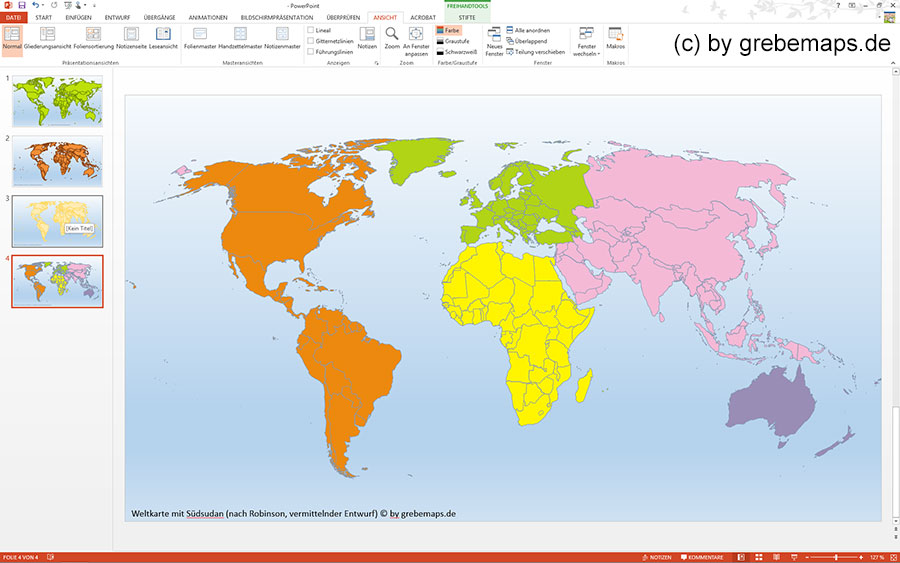
Task: Open the Folienmaster view
Action: [x=200, y=39]
